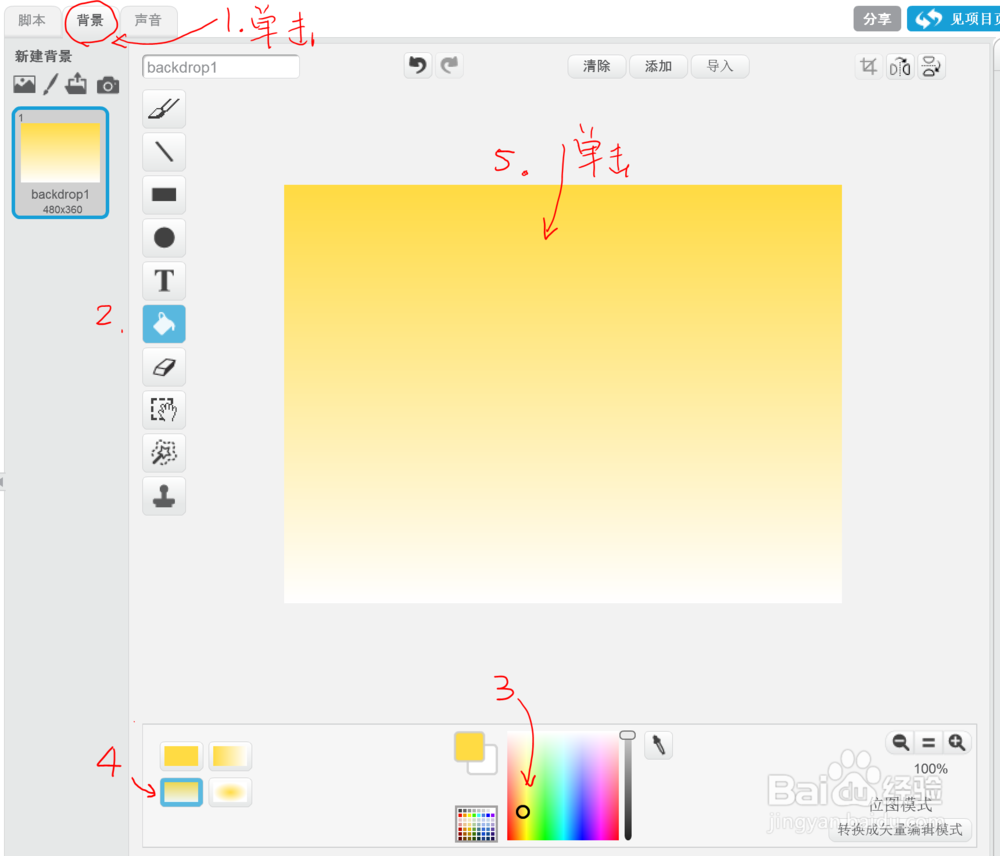Select the Line tool
This screenshot has height=856, width=1000.
(x=164, y=152)
